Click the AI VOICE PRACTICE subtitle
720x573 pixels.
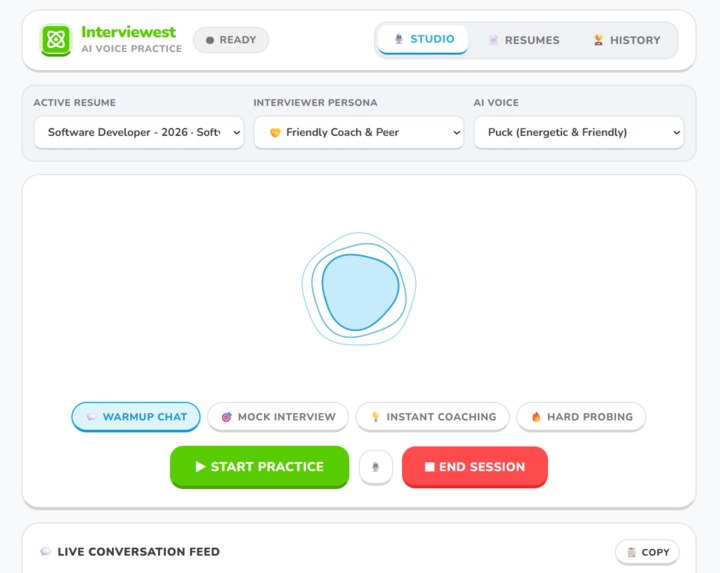132,49
